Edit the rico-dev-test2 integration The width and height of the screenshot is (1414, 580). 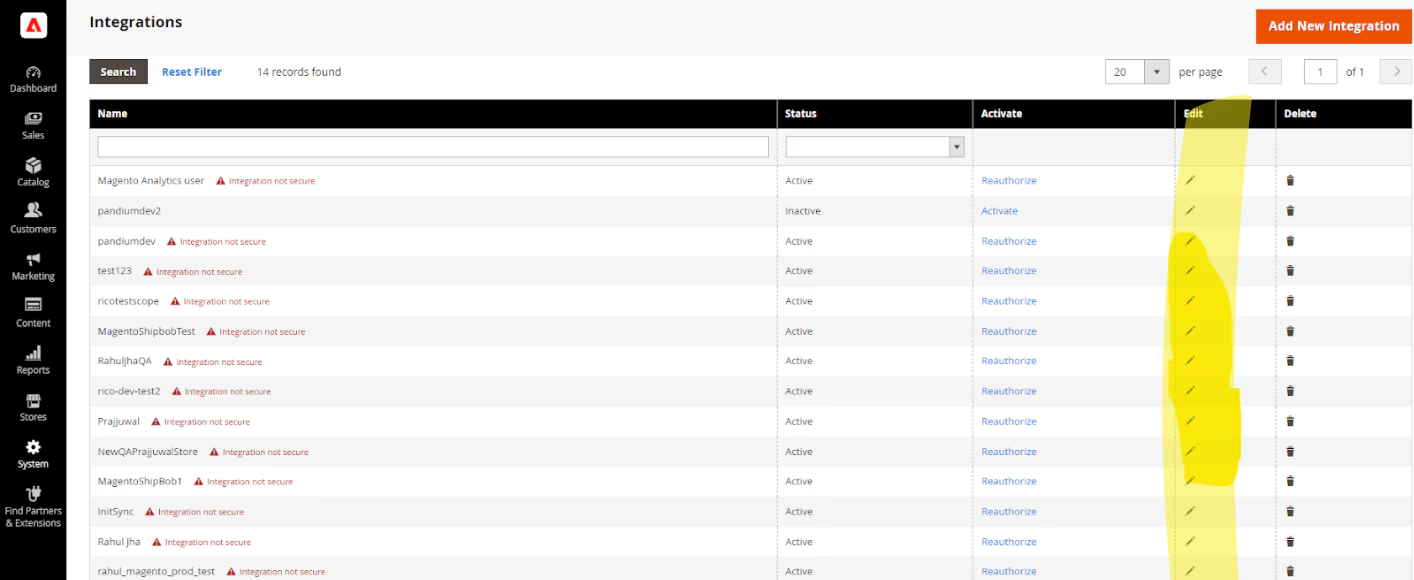1190,391
